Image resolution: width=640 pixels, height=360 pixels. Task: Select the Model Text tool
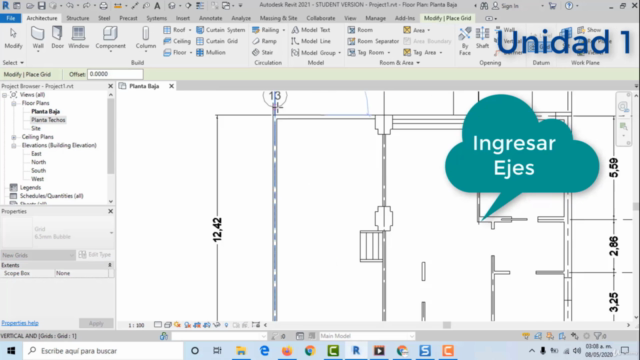[311, 30]
